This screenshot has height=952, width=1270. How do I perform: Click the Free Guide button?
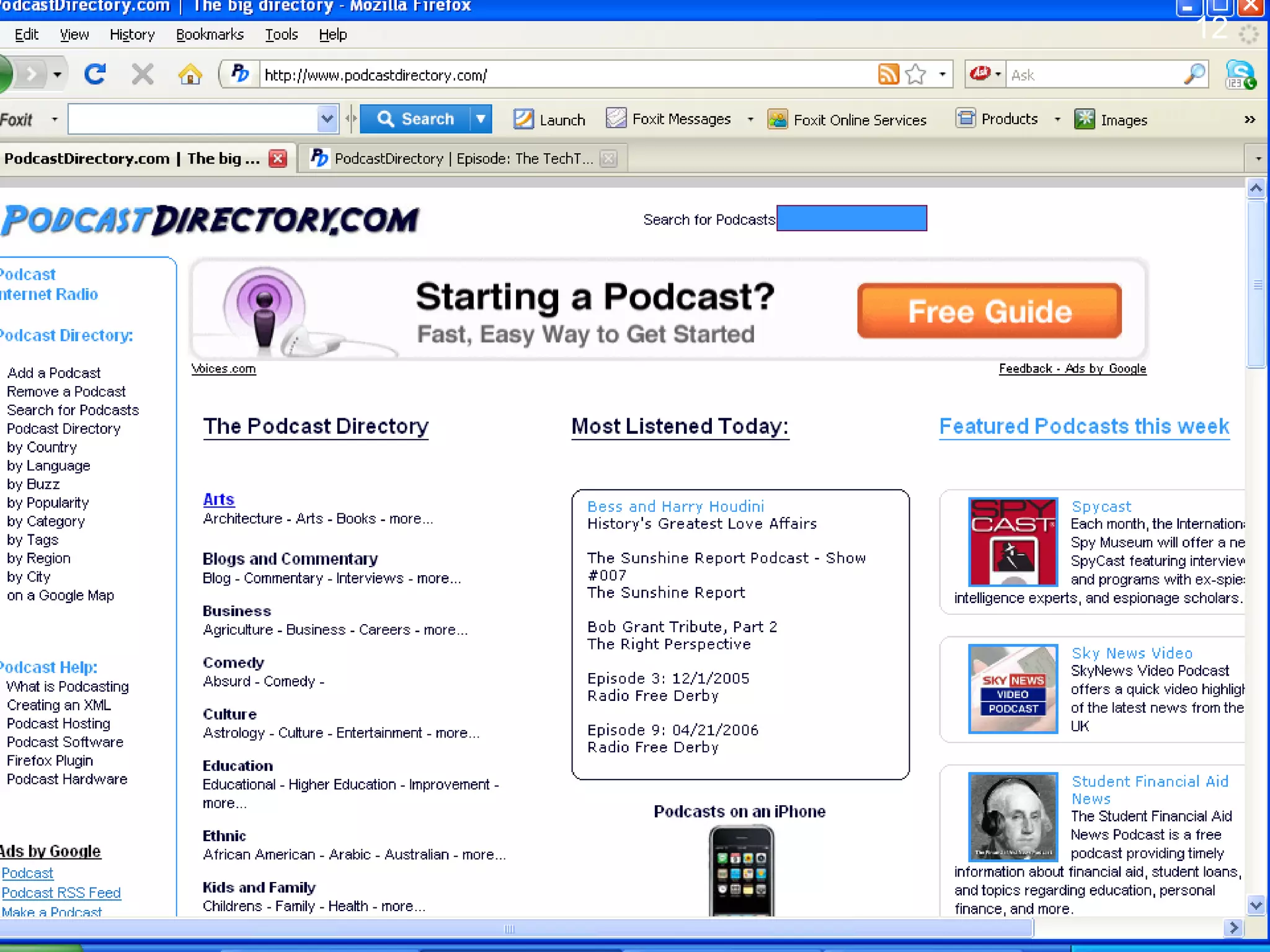989,311
